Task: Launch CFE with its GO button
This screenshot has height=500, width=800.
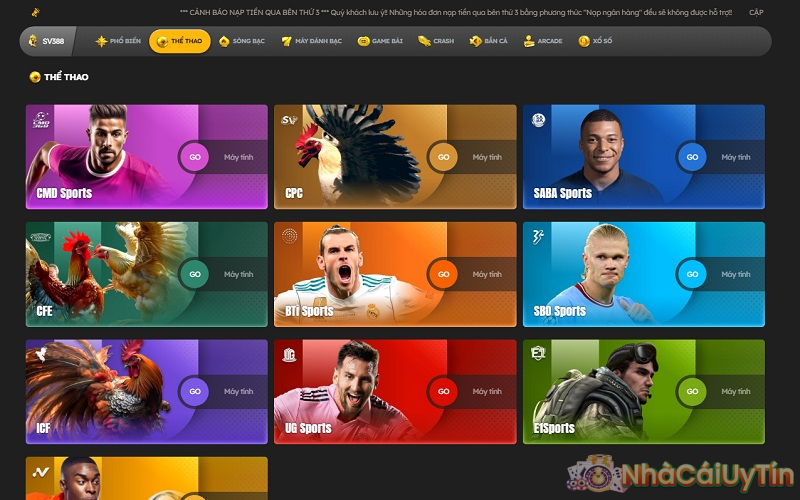Action: [195, 274]
